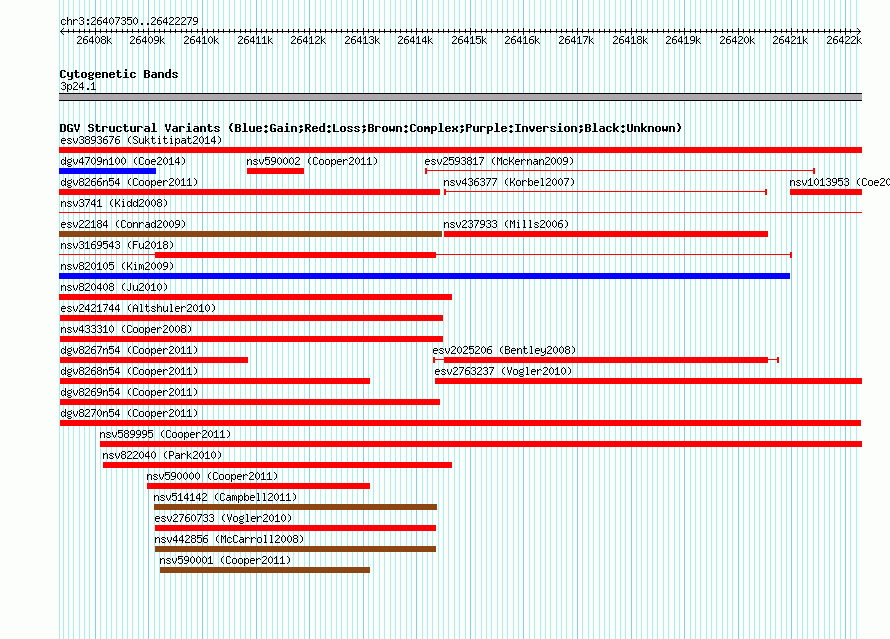The width and height of the screenshot is (890, 639).
Task: Open the nsv590002 (Cooper2011) variant label
Action: tap(312, 161)
